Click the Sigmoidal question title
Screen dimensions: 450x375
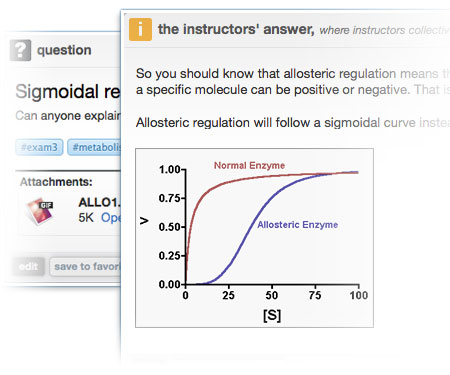pos(68,92)
